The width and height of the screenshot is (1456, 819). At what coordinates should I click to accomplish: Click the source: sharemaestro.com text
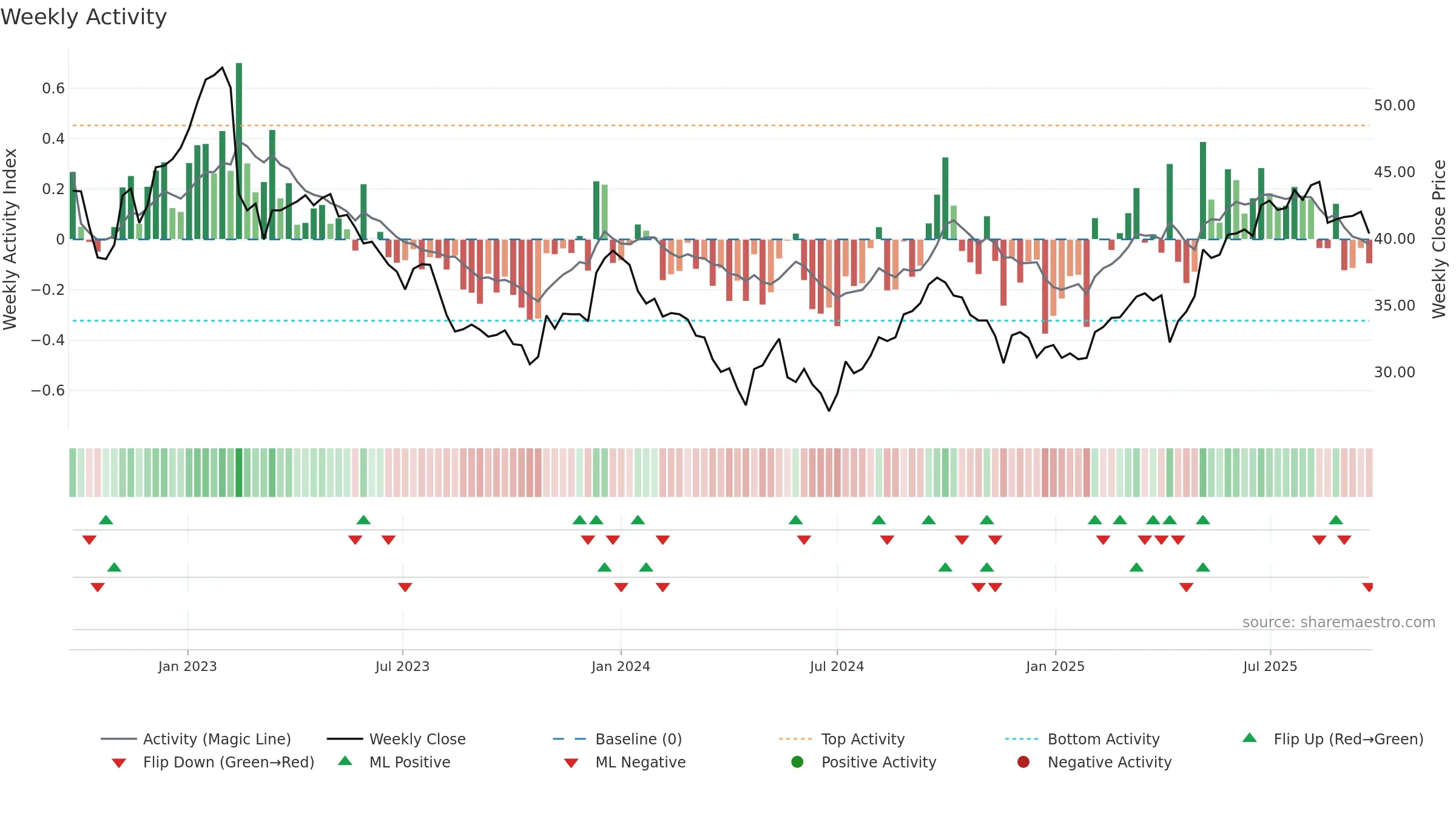point(1339,622)
